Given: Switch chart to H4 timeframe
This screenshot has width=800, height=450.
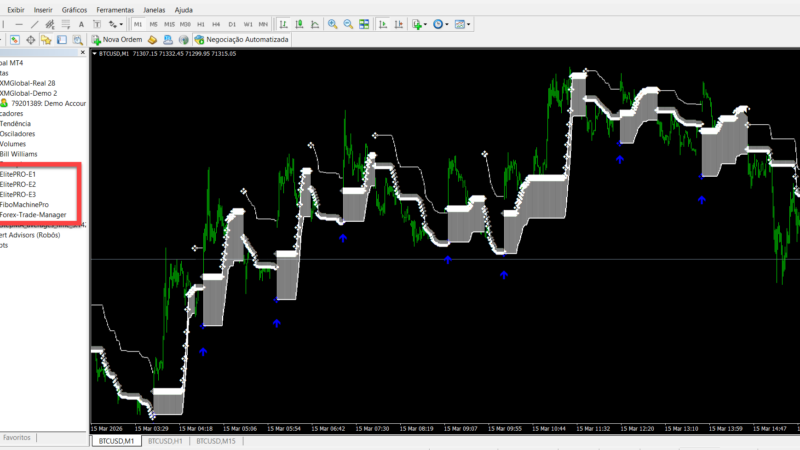Looking at the screenshot, I should [x=216, y=24].
